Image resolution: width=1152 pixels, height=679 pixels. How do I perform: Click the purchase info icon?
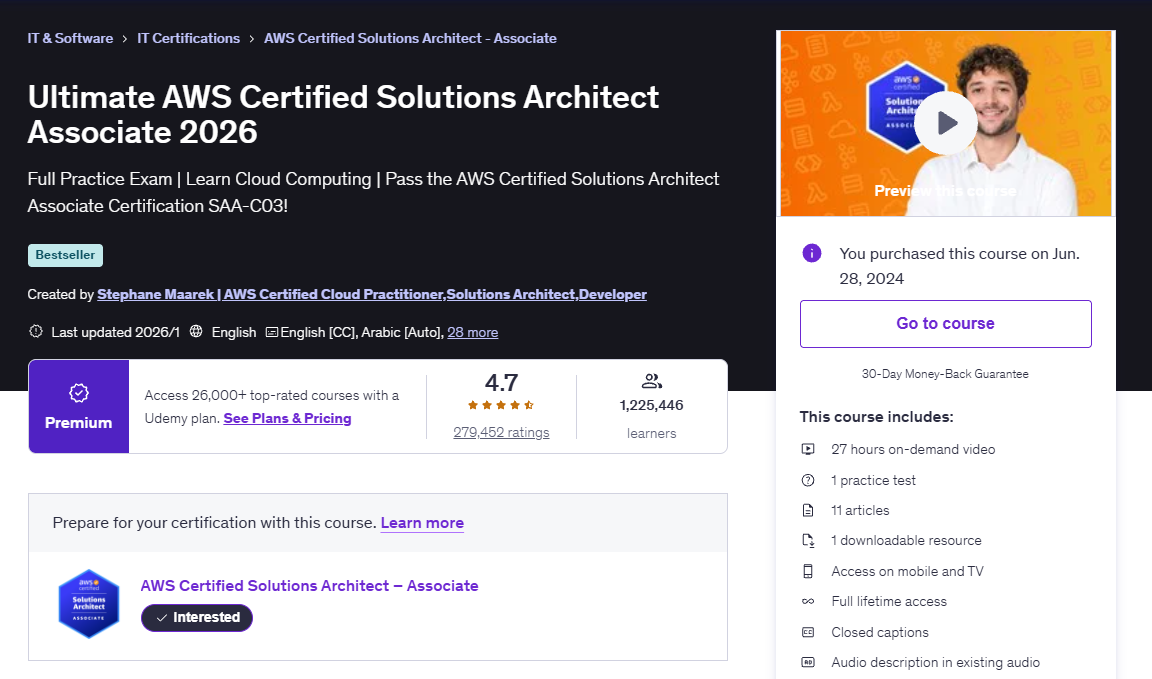pyautogui.click(x=812, y=254)
